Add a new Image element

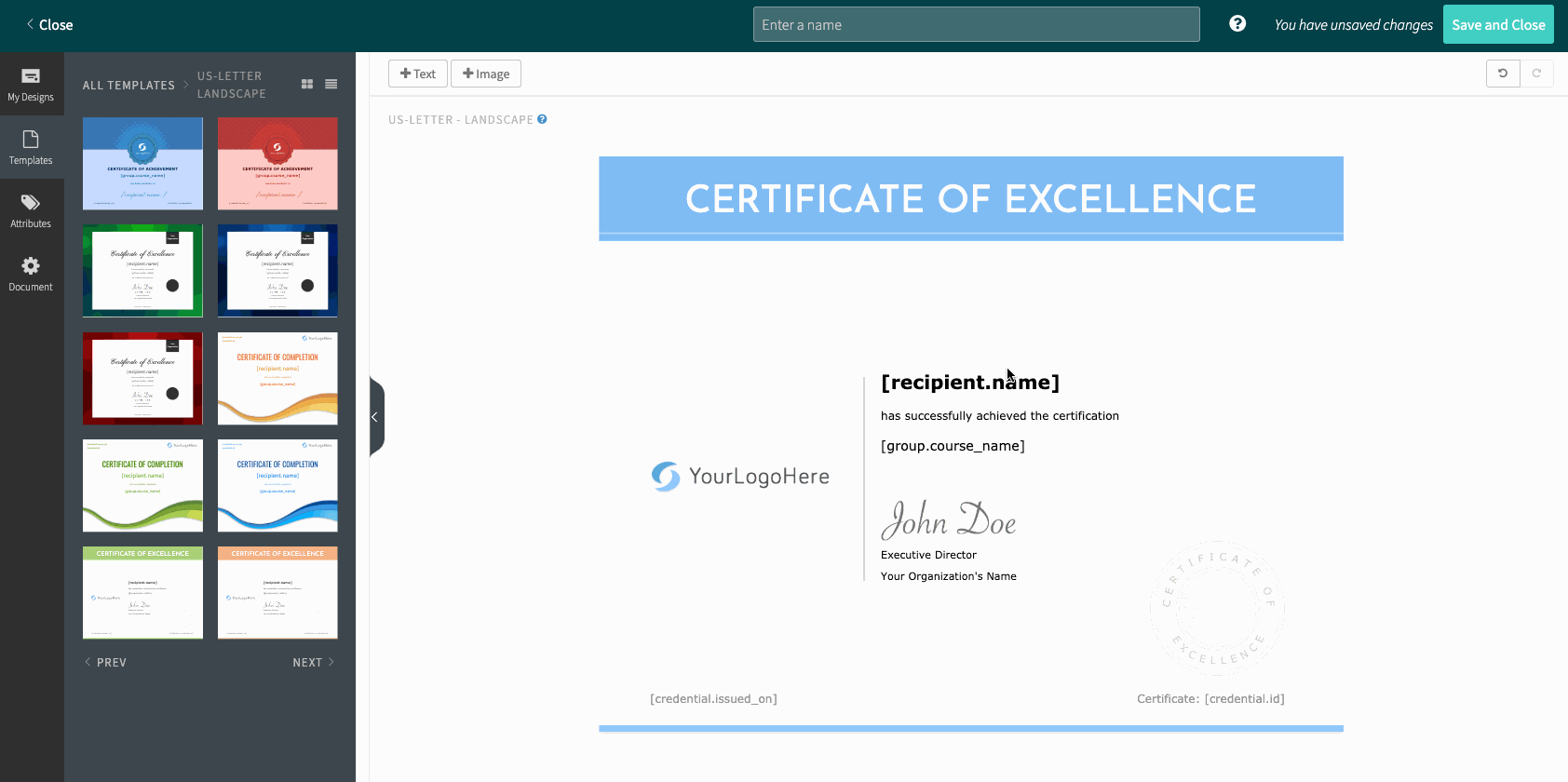coord(486,74)
